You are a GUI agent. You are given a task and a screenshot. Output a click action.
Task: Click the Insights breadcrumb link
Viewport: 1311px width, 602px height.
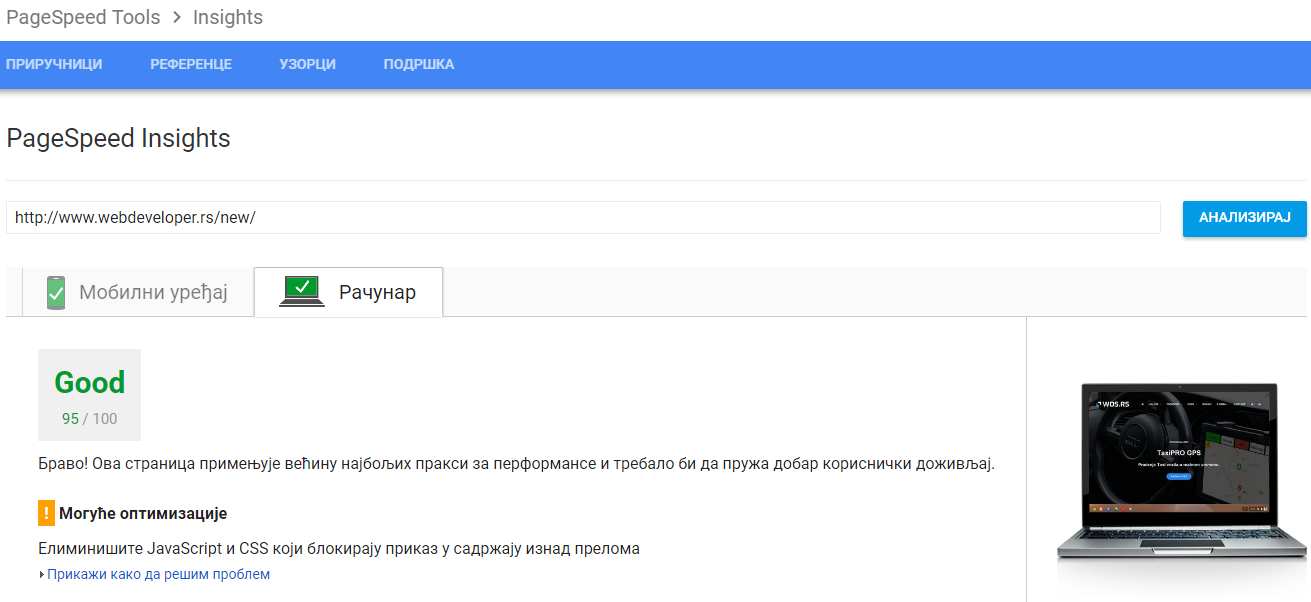pos(228,18)
